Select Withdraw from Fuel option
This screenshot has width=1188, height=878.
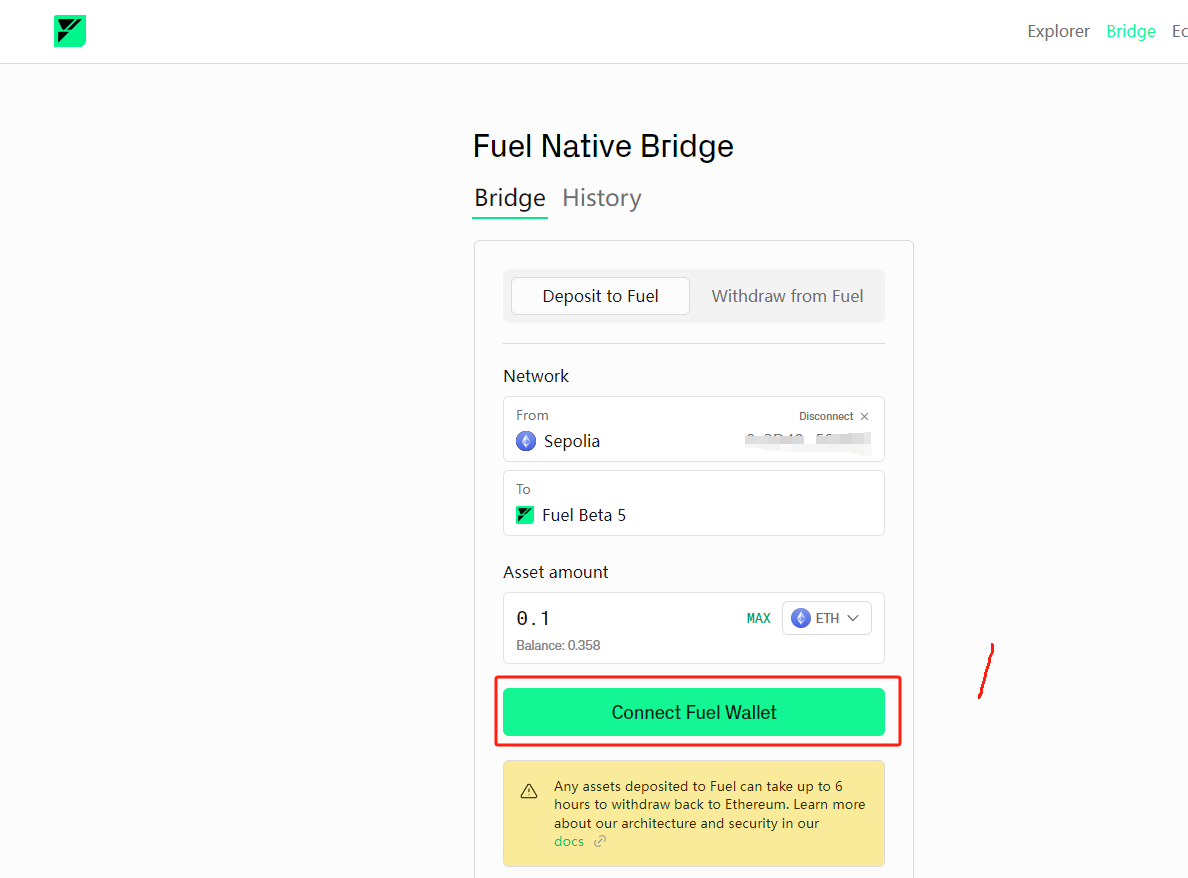[786, 296]
